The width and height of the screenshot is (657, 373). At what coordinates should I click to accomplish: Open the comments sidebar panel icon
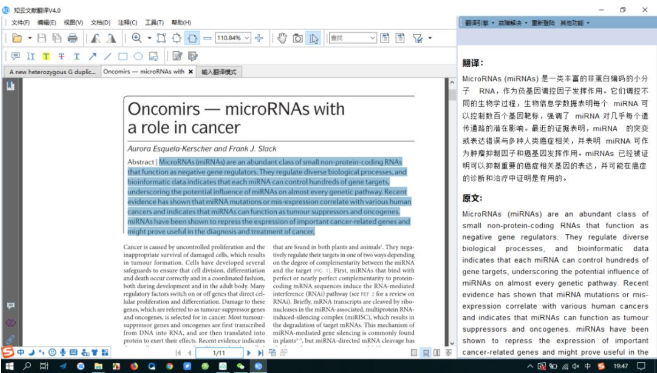(x=10, y=306)
